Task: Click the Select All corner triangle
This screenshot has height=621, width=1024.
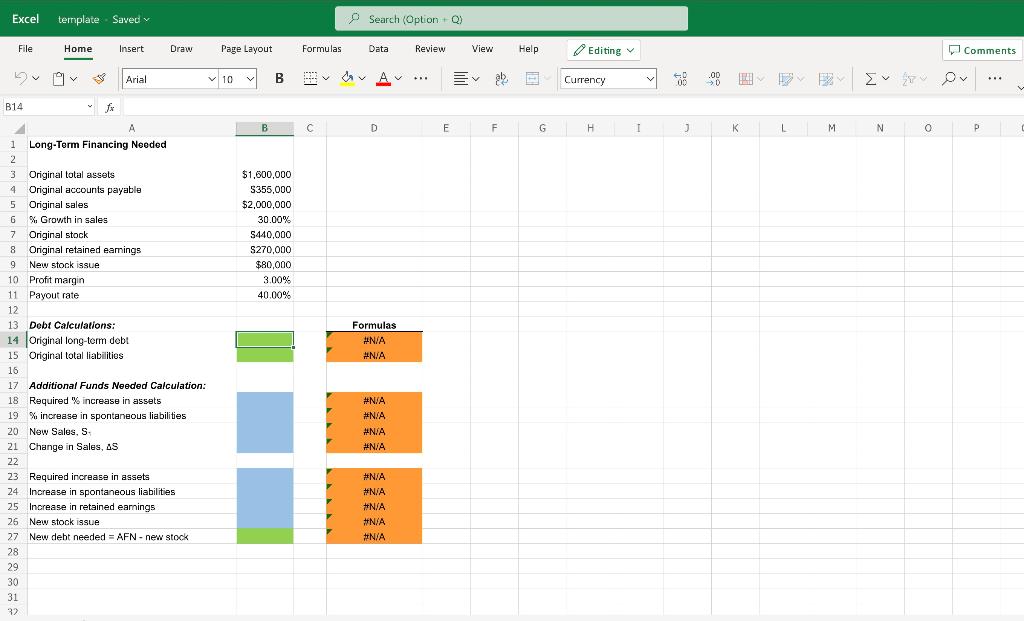Action: (x=20, y=129)
